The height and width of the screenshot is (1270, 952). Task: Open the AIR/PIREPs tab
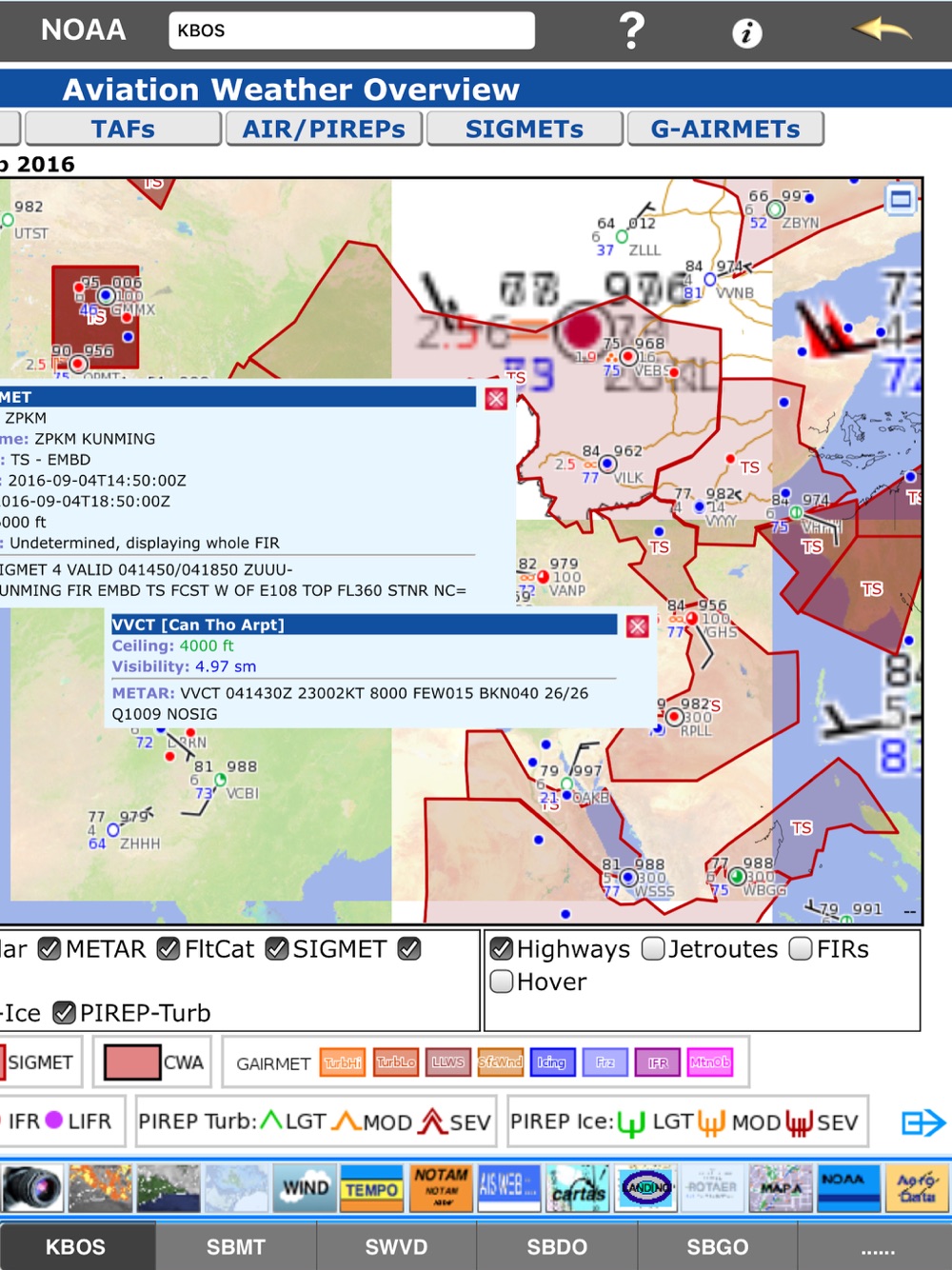click(324, 129)
